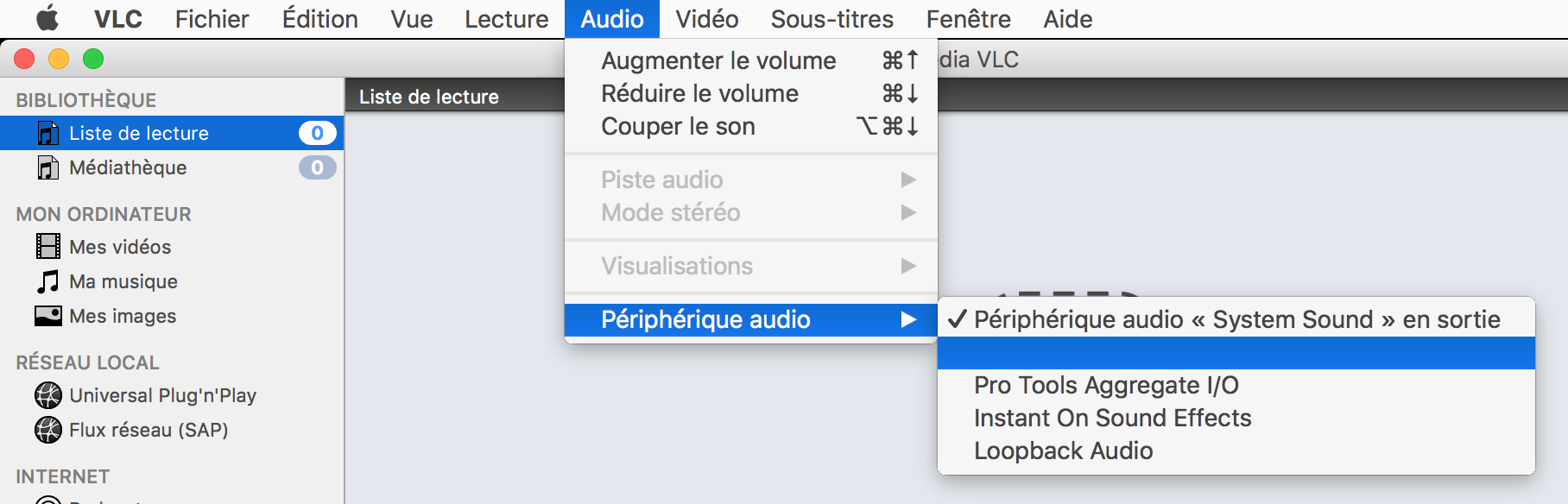Click the Mes images picture icon
This screenshot has width=1568, height=504.
coord(48,316)
